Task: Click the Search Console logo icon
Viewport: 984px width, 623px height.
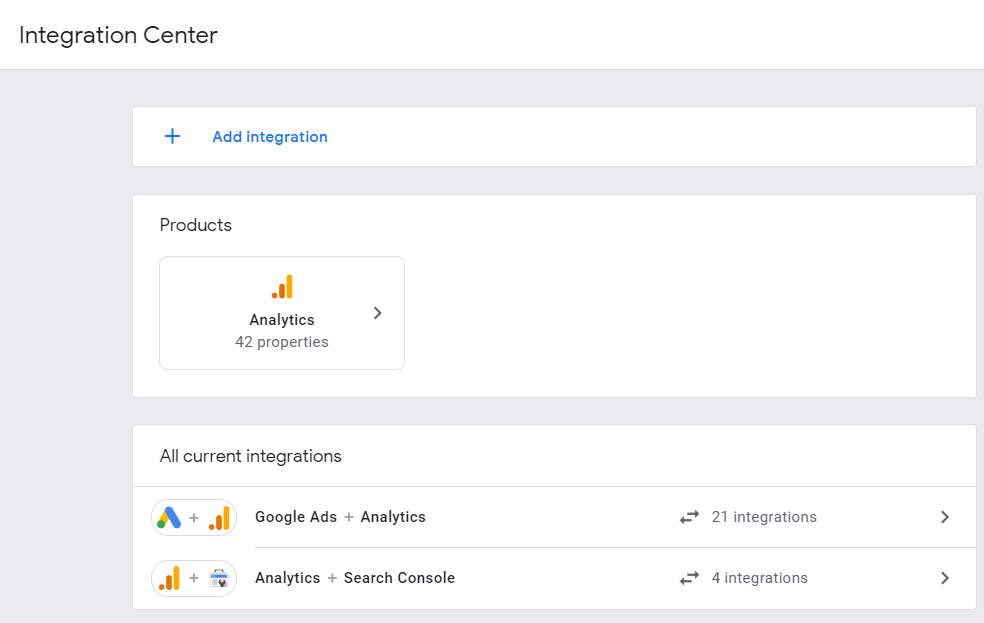Action: click(x=219, y=578)
